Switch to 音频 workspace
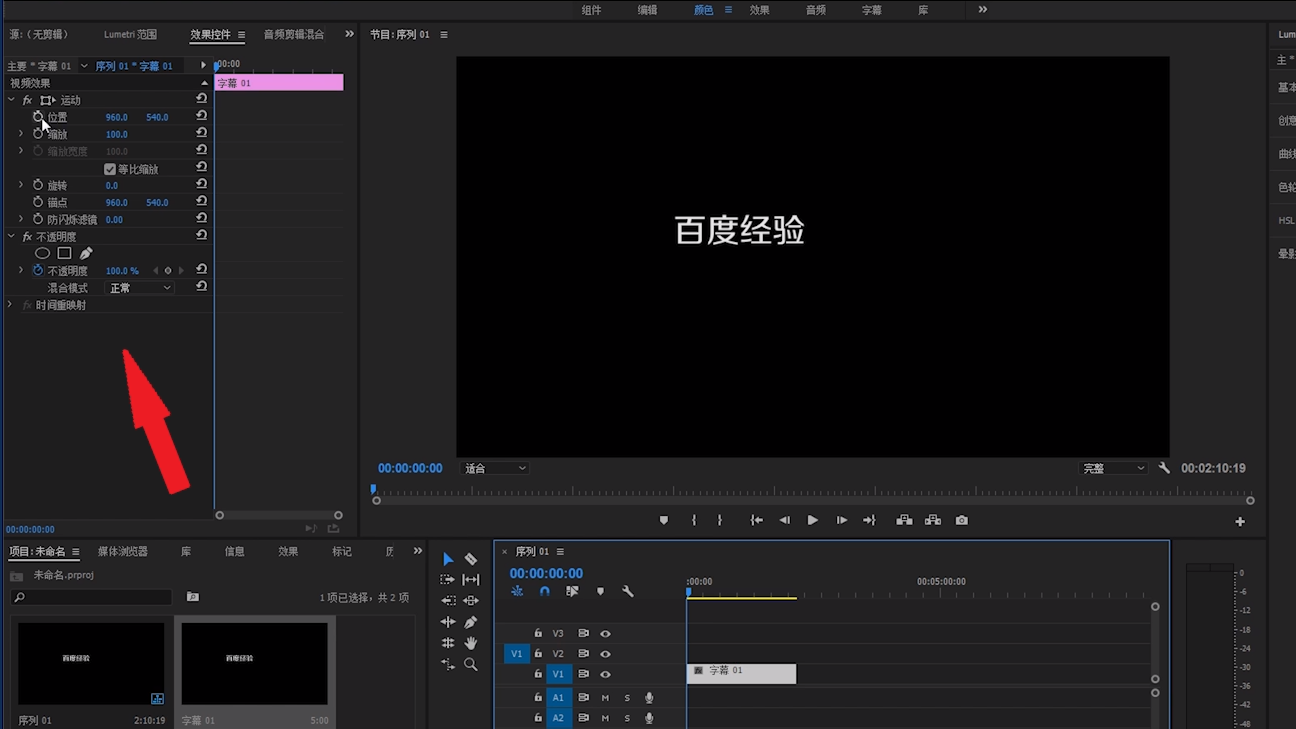The image size is (1296, 729). 816,10
